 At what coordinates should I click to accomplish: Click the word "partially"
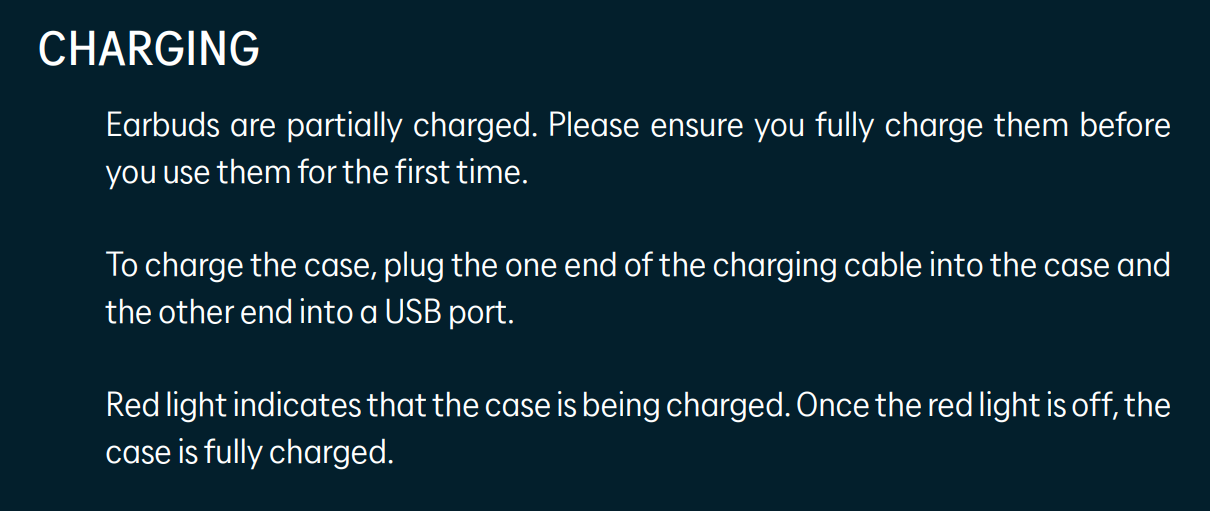[x=345, y=127]
